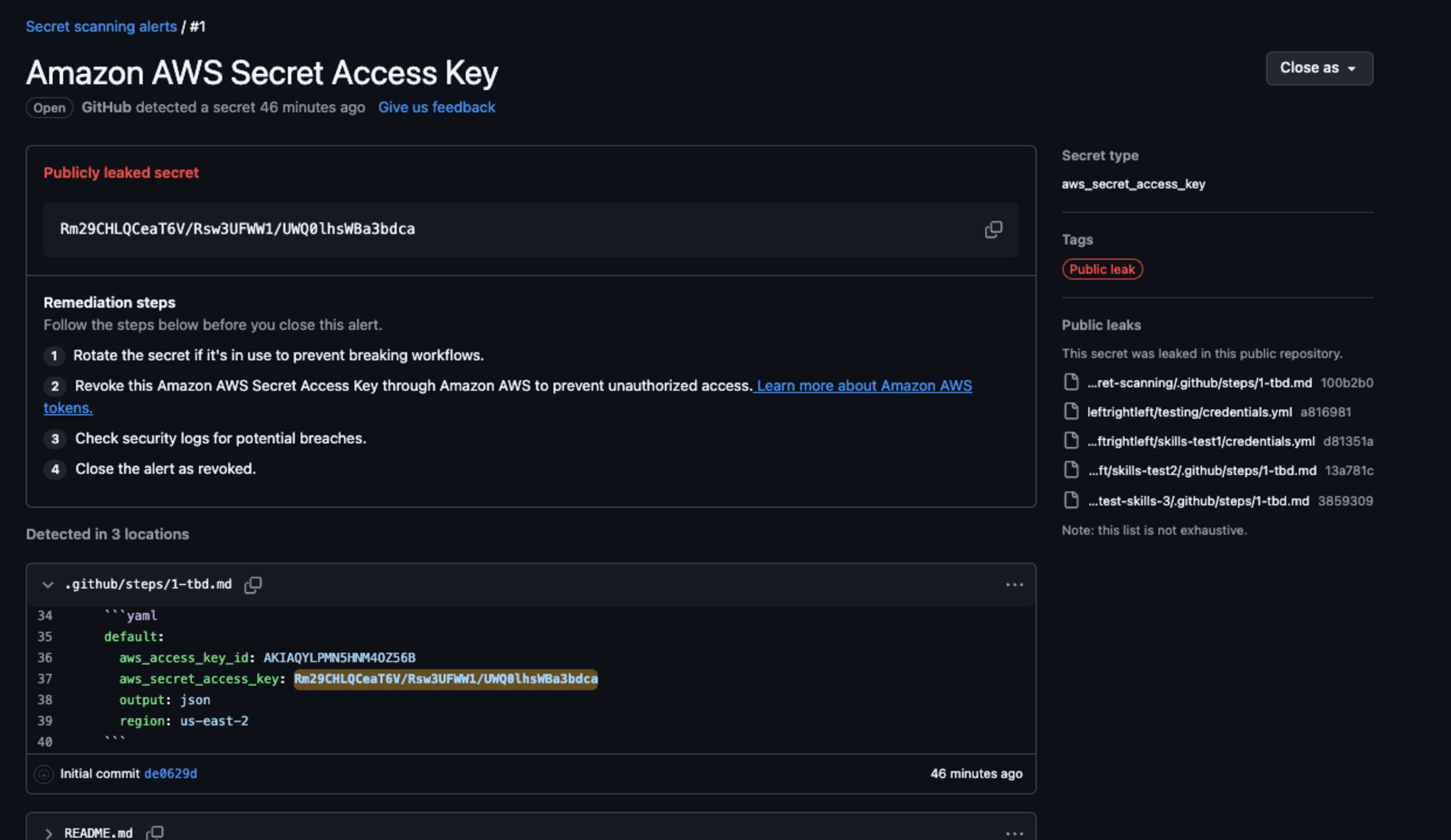Click the README.md file name
Image resolution: width=1451 pixels, height=840 pixels.
pyautogui.click(x=99, y=833)
